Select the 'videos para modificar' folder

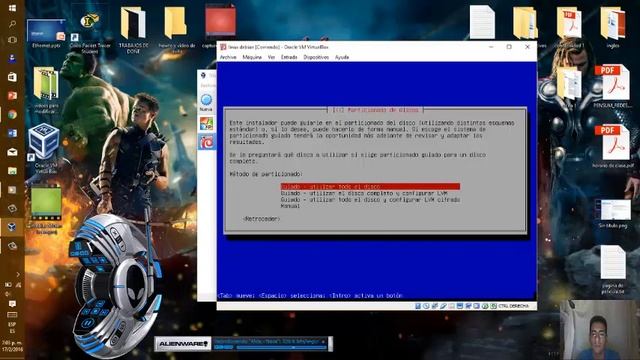click(x=46, y=90)
